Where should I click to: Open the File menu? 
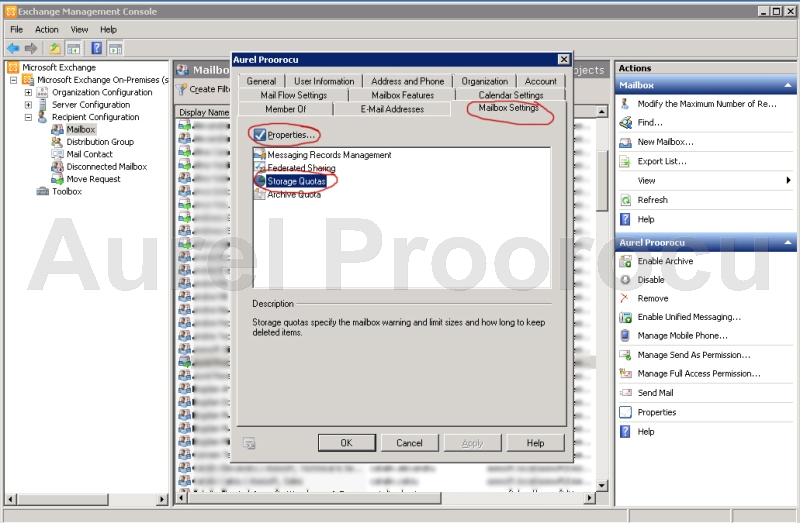coord(16,30)
